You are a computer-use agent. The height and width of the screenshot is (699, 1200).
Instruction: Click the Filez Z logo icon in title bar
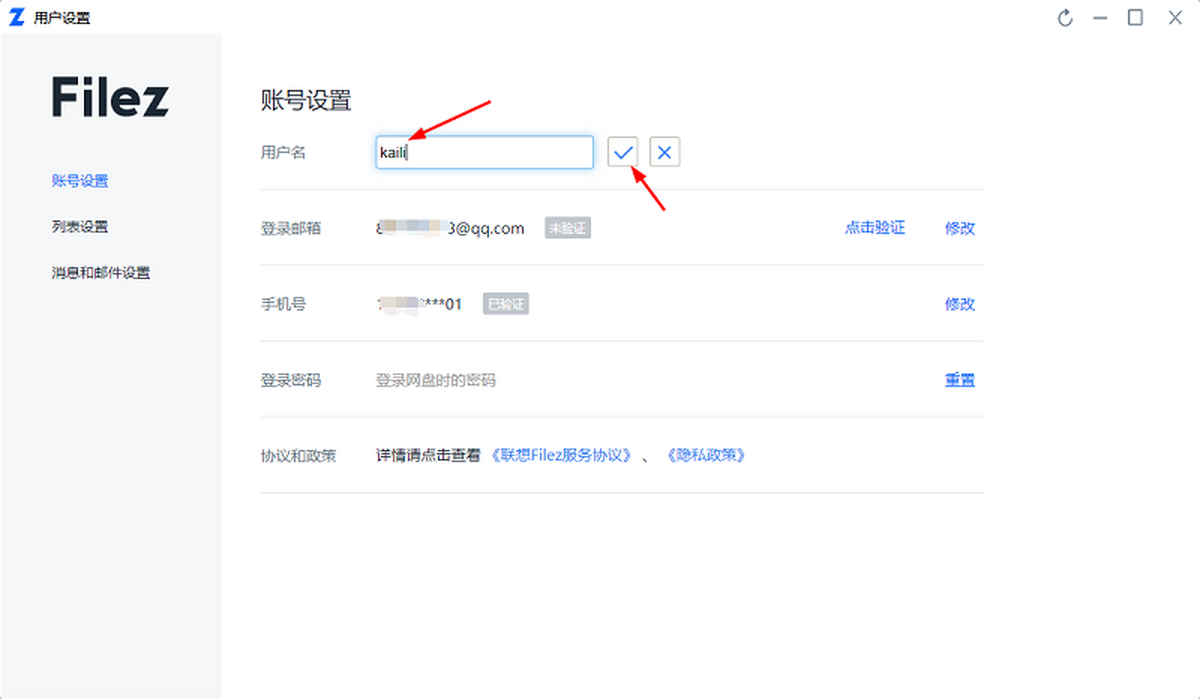[x=16, y=18]
